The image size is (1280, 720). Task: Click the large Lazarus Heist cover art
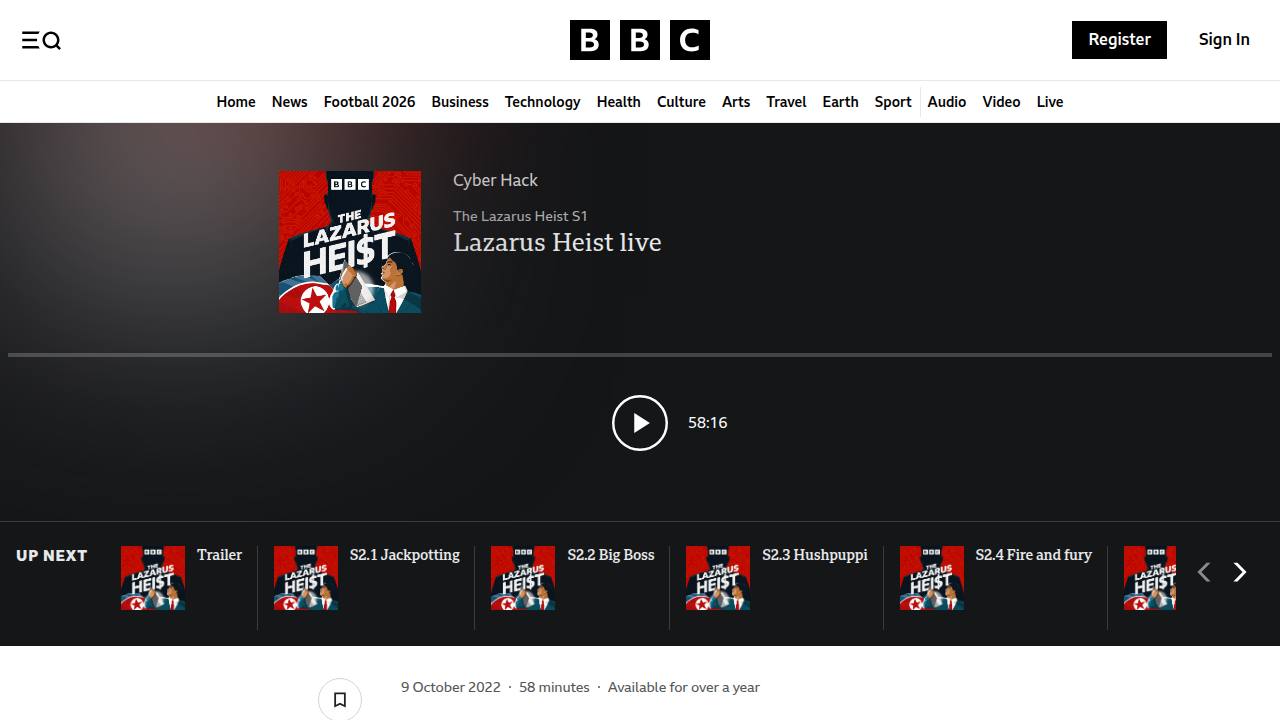point(350,242)
